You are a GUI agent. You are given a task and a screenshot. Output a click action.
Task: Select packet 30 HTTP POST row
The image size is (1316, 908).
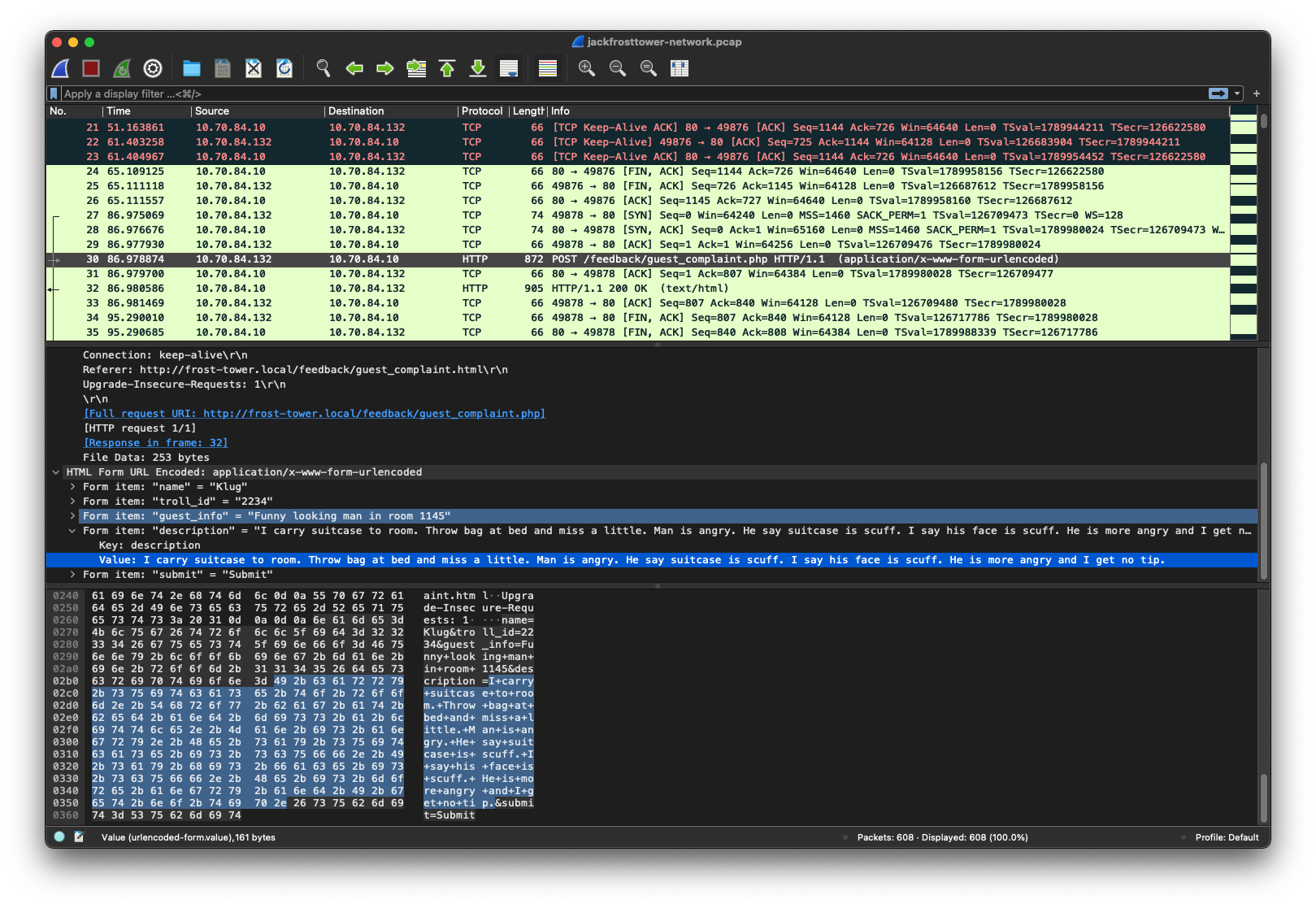638,259
